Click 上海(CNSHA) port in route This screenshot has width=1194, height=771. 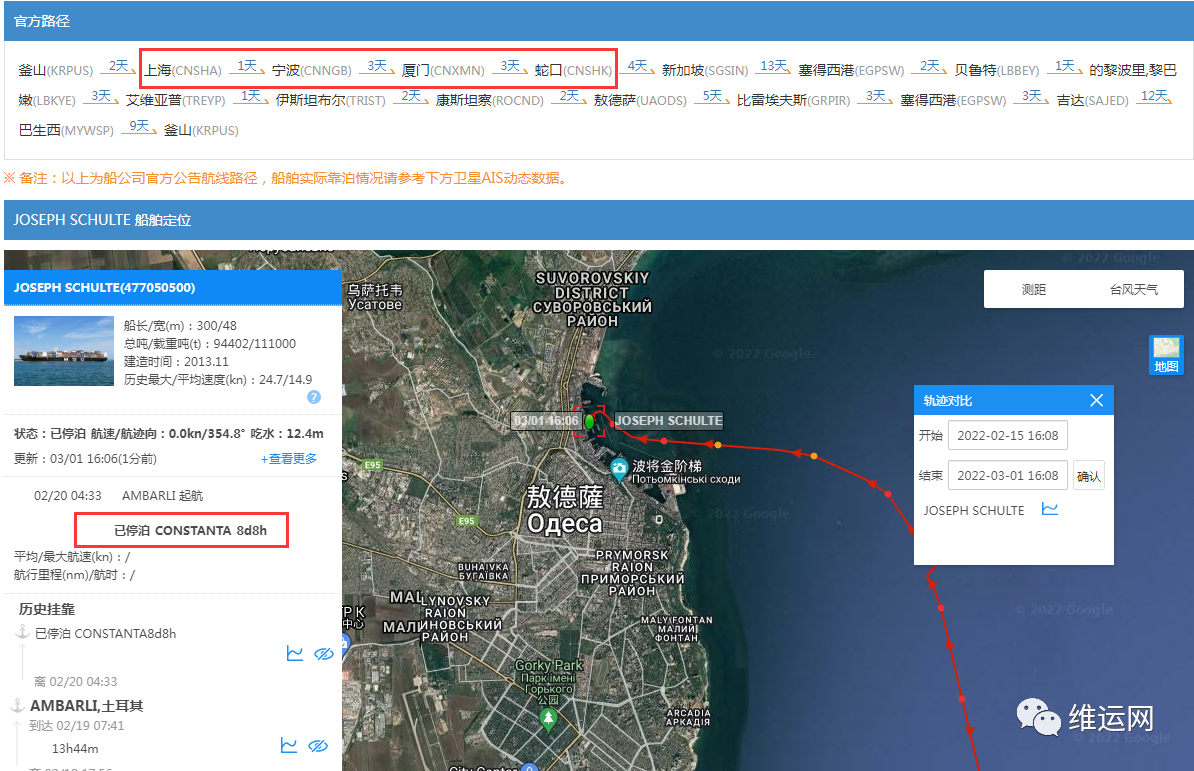click(183, 70)
